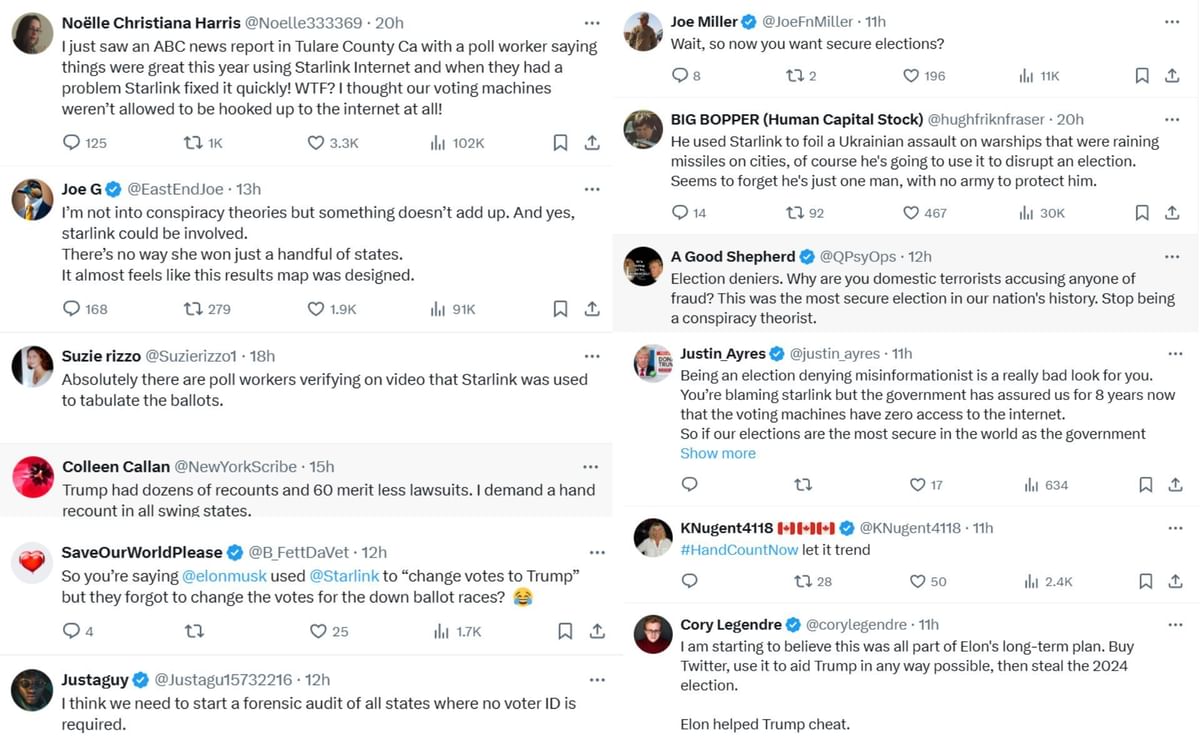
Task: Reply to Noëlle Christiana Harris's tweet
Action: pos(70,142)
